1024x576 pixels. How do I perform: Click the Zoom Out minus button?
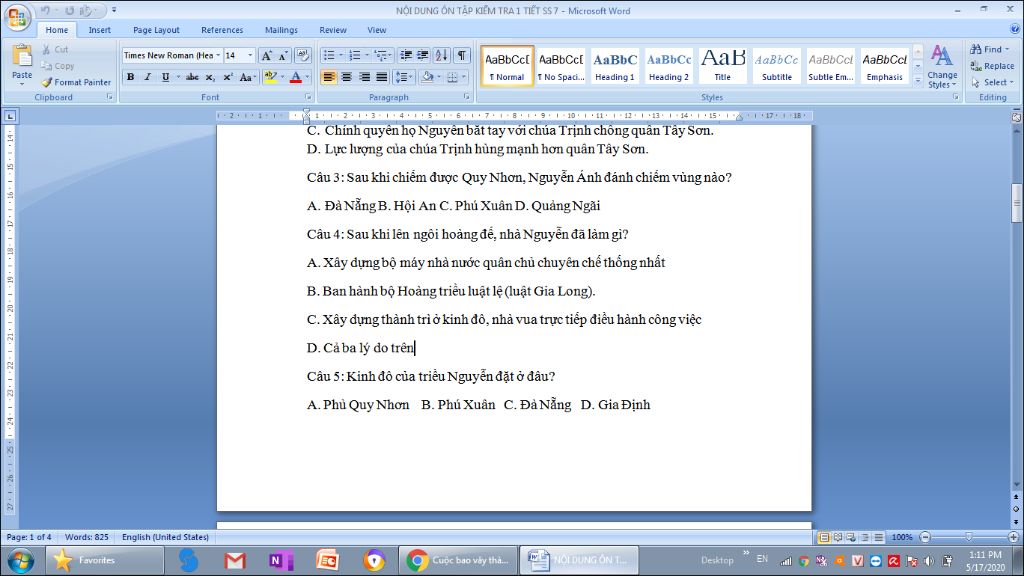[x=925, y=537]
